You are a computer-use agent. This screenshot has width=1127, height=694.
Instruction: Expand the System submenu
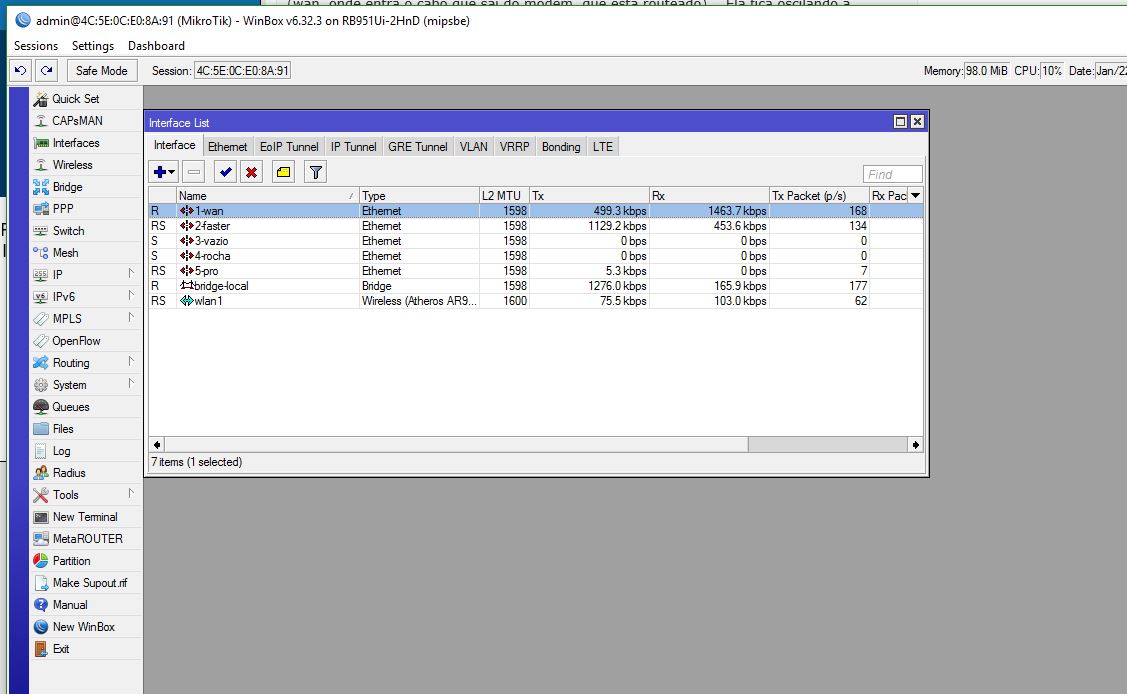click(x=131, y=384)
